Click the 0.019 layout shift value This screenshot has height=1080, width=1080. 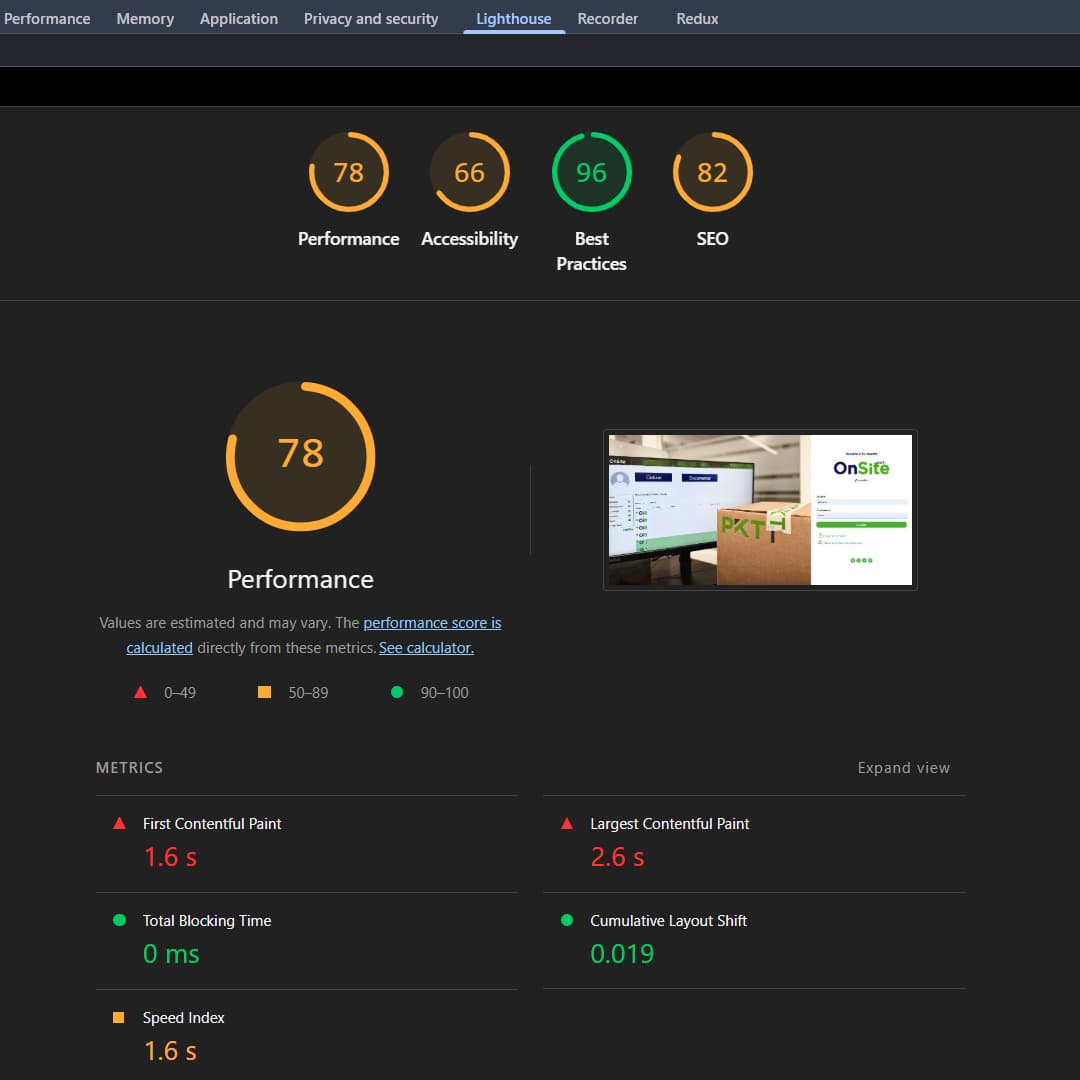pyautogui.click(x=622, y=954)
